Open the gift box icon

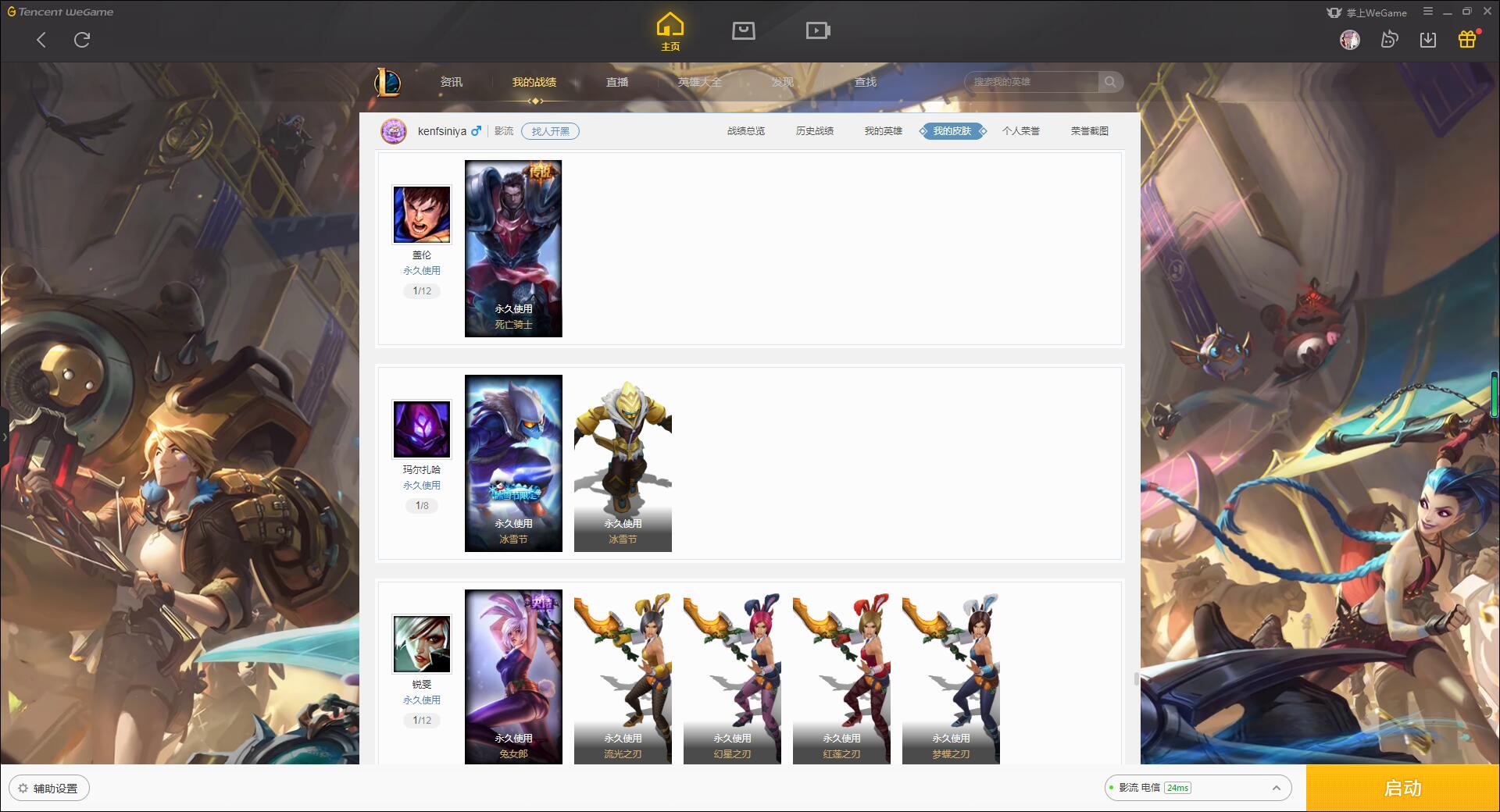pos(1468,39)
